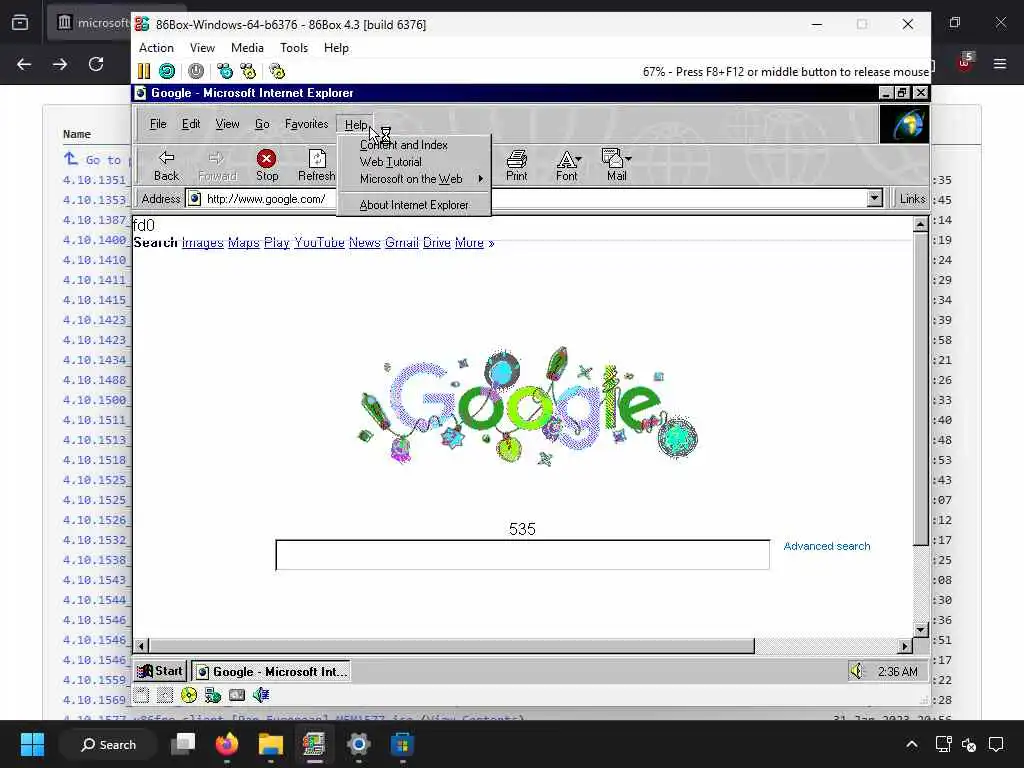The width and height of the screenshot is (1024, 768).
Task: Click the gray hard disk icon in 86Box status bar
Action: click(x=237, y=696)
